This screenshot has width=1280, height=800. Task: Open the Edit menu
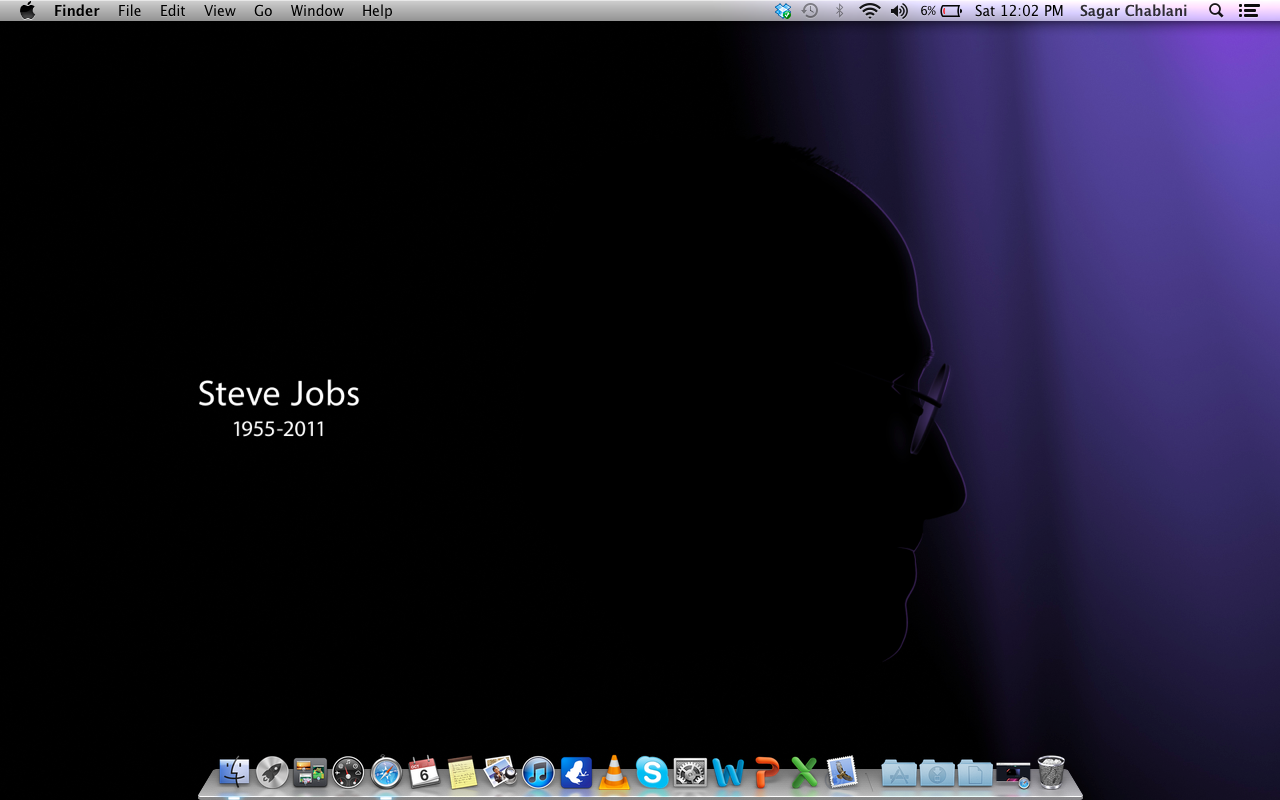173,11
